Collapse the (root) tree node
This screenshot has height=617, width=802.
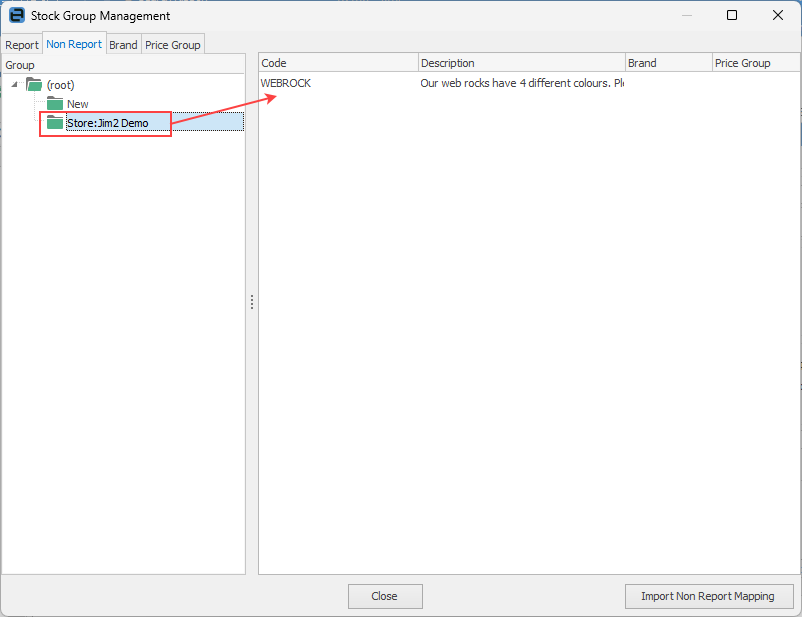(14, 84)
